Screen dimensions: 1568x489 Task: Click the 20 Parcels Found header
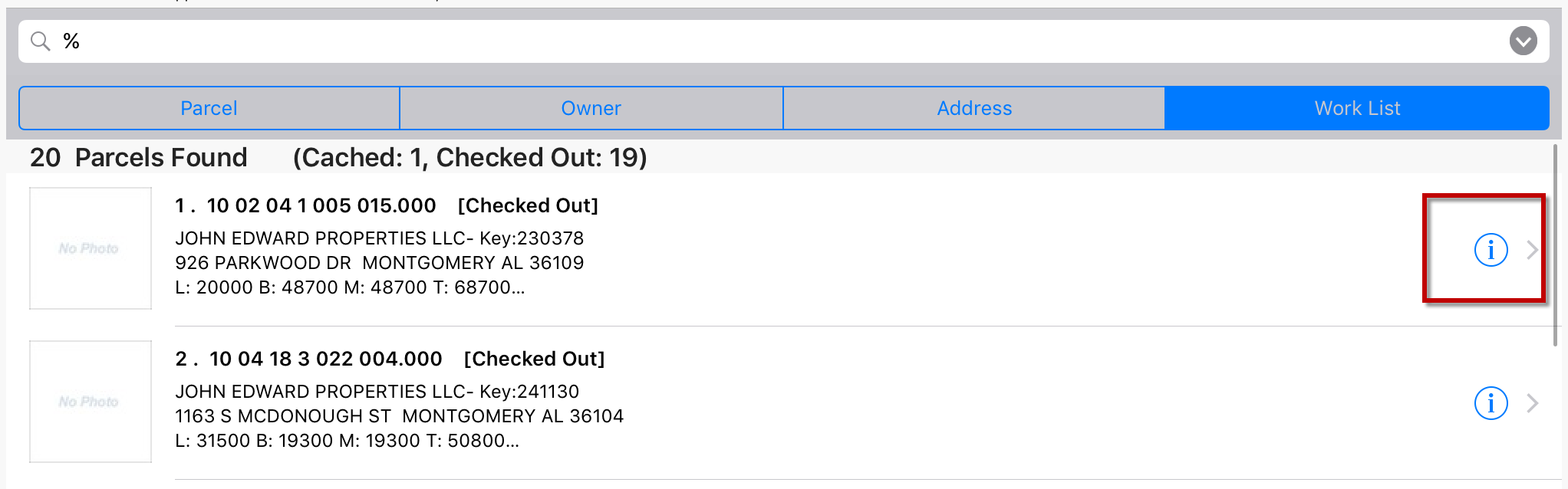pos(139,157)
